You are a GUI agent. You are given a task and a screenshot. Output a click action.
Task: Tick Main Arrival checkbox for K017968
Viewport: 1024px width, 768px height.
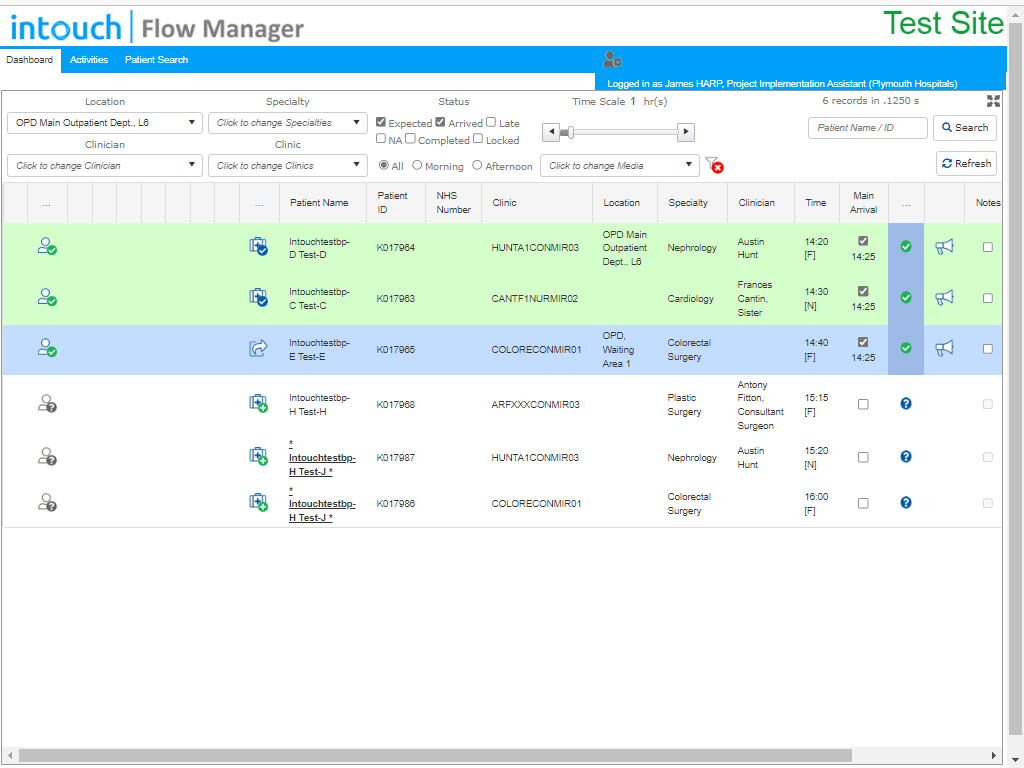(x=863, y=404)
